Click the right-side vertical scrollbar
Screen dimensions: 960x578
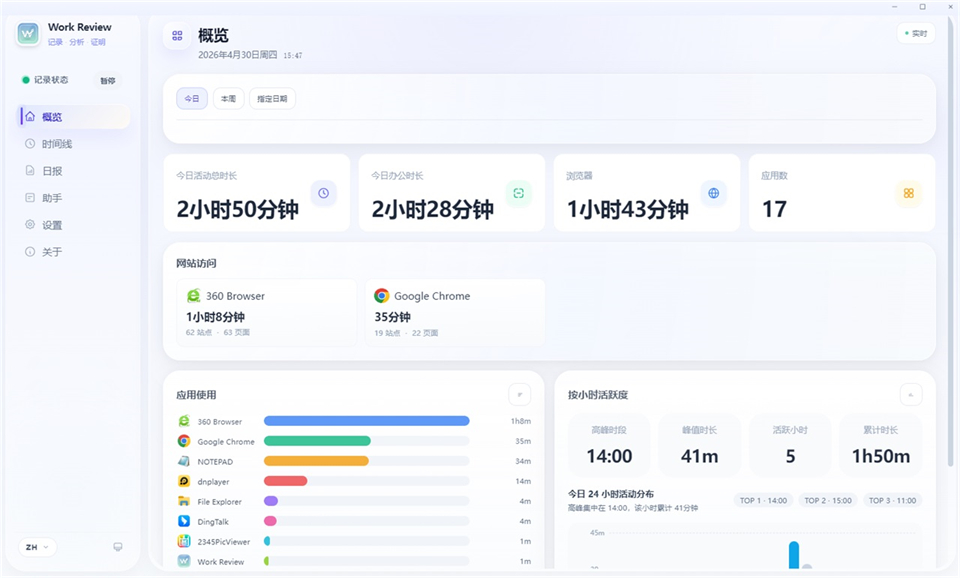[950, 240]
